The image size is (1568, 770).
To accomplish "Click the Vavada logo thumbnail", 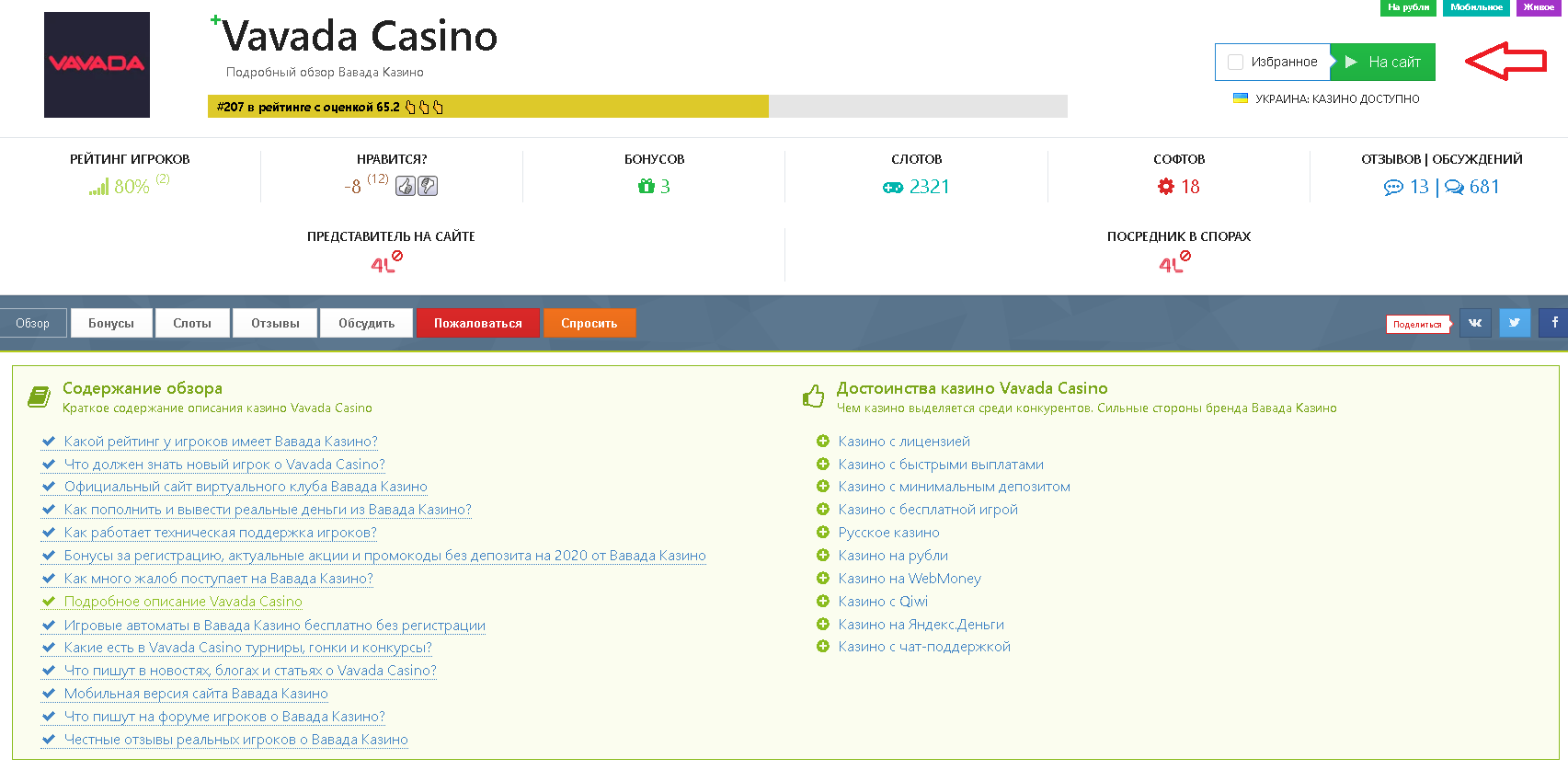I will (x=97, y=64).
